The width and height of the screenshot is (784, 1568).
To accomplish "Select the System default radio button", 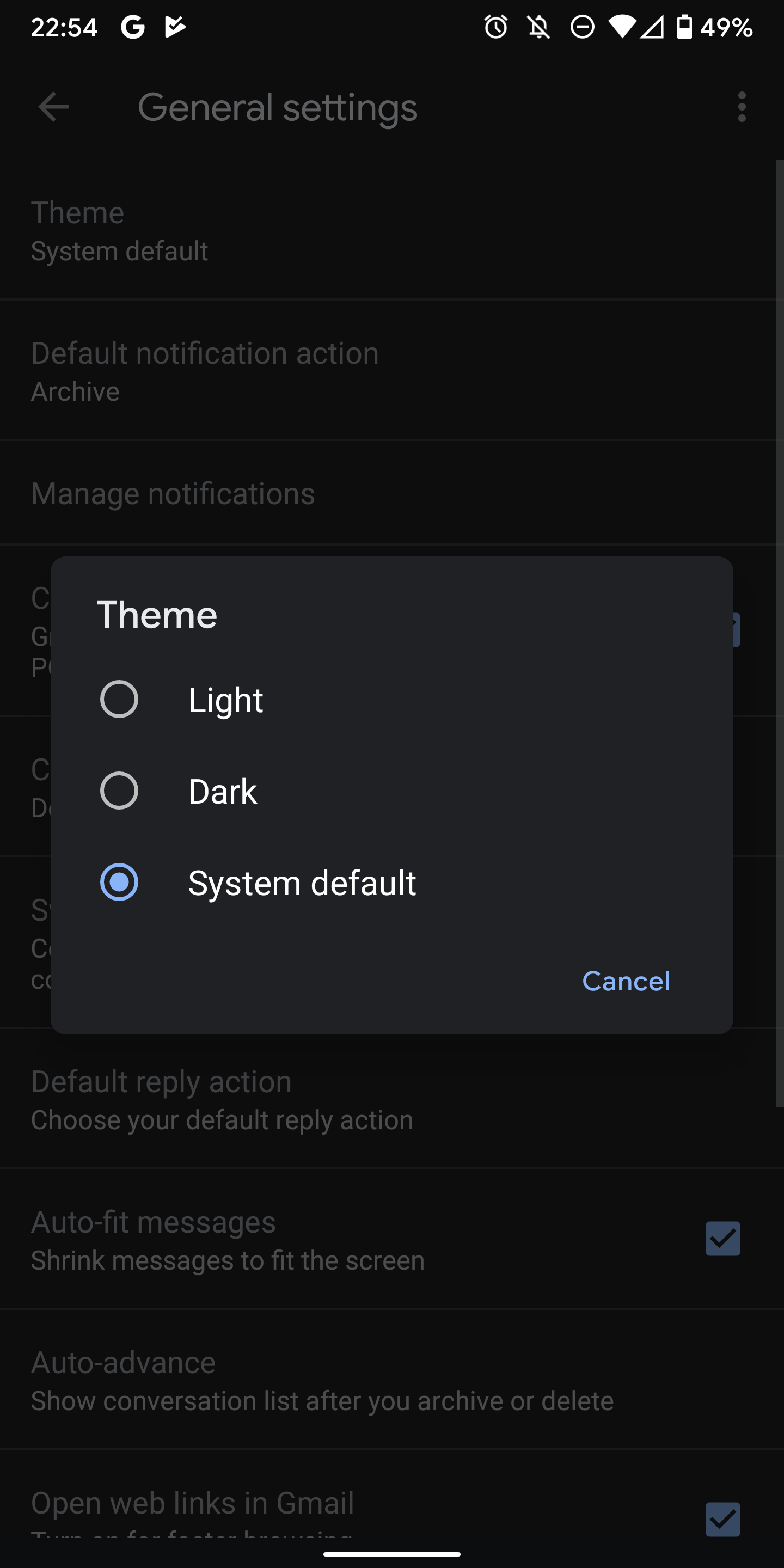I will click(x=120, y=883).
